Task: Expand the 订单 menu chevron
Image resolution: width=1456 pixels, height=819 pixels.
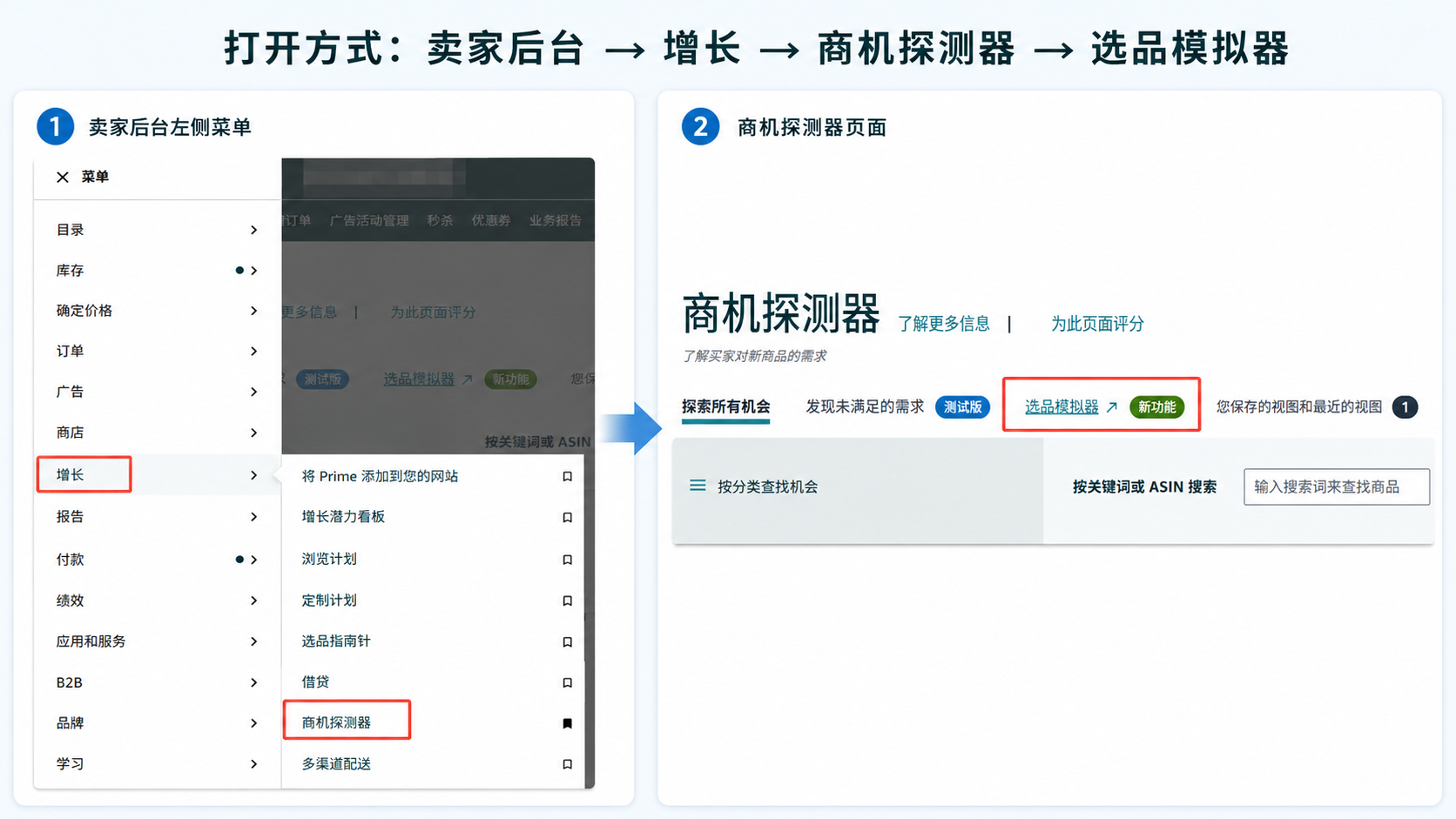Action: 253,352
